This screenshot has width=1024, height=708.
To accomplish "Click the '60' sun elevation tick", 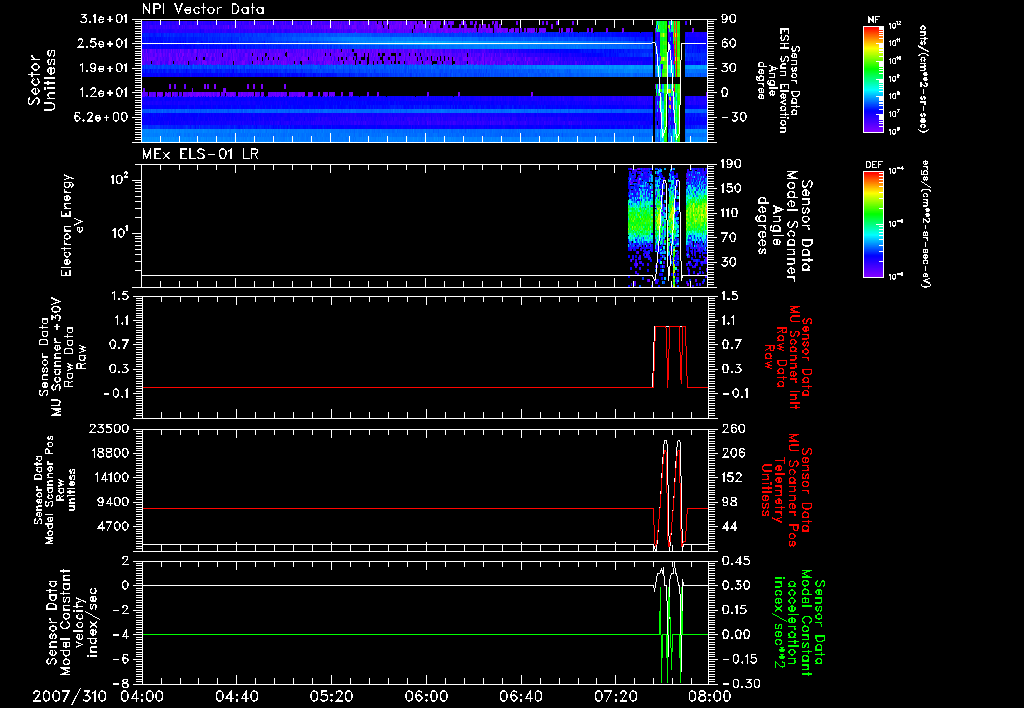I will (x=729, y=43).
